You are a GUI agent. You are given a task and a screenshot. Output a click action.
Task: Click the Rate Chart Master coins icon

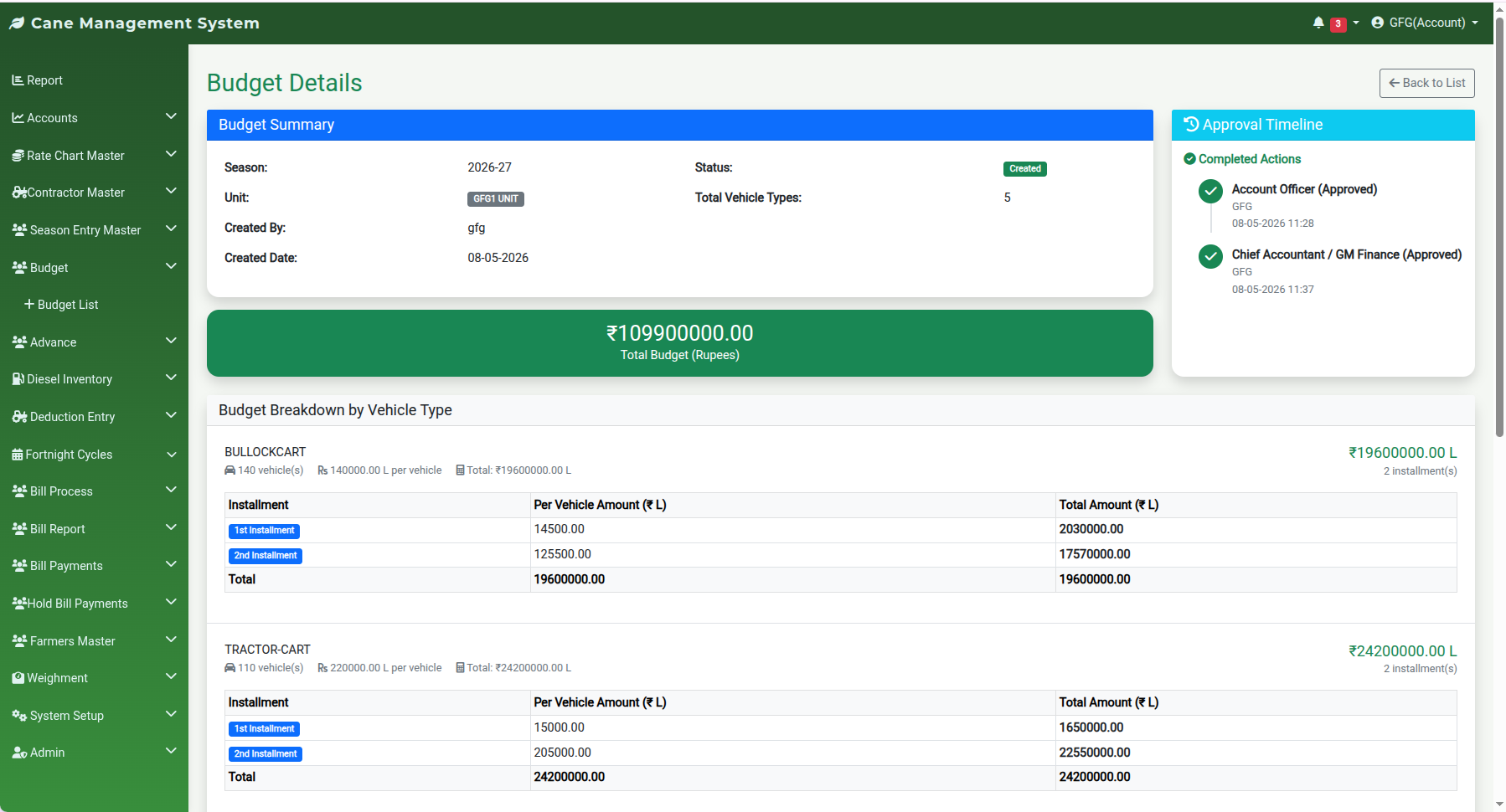tap(18, 156)
